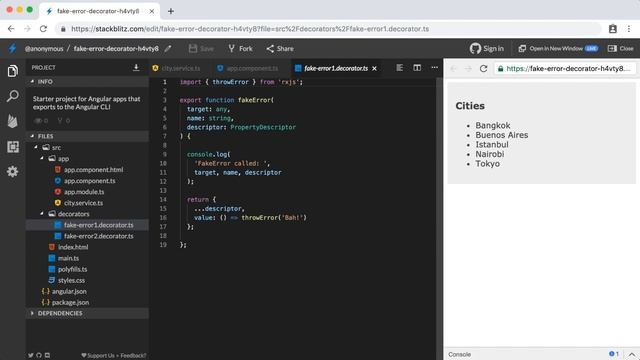Download project with the download icon
Screen dimensions: 640x360
tap(136, 67)
